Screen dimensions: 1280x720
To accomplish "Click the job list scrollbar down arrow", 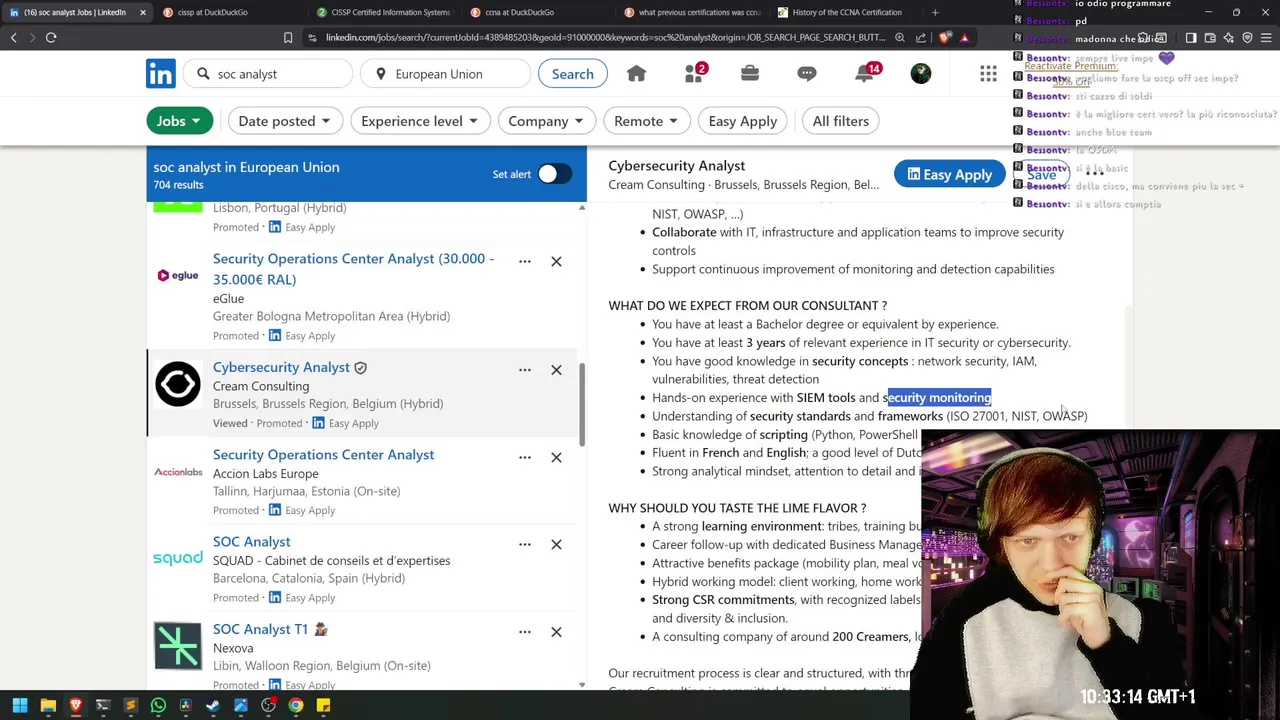I will pyautogui.click(x=582, y=685).
